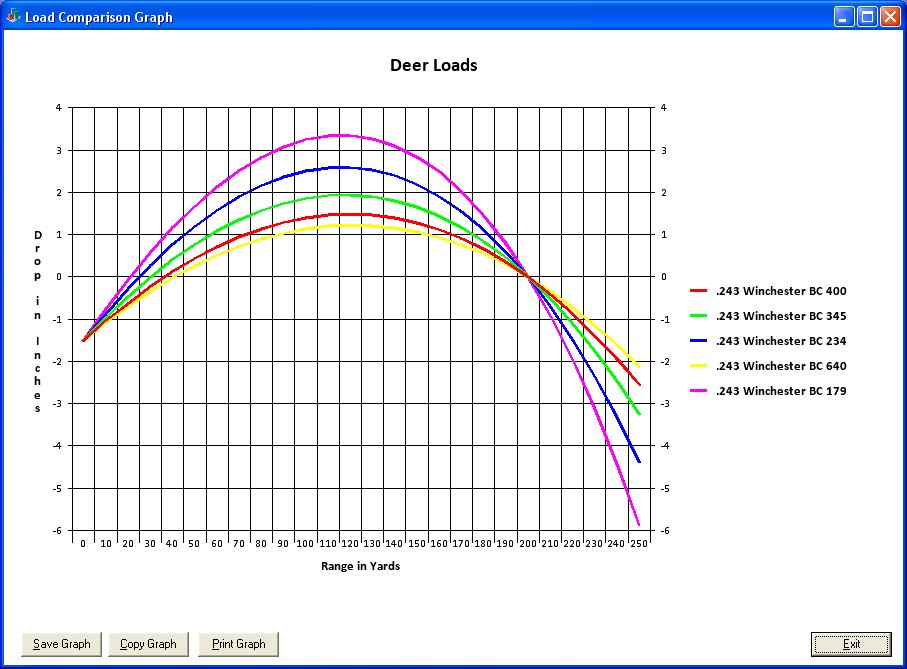
Task: Click the 200 tick label on the range axis
Action: (x=527, y=543)
